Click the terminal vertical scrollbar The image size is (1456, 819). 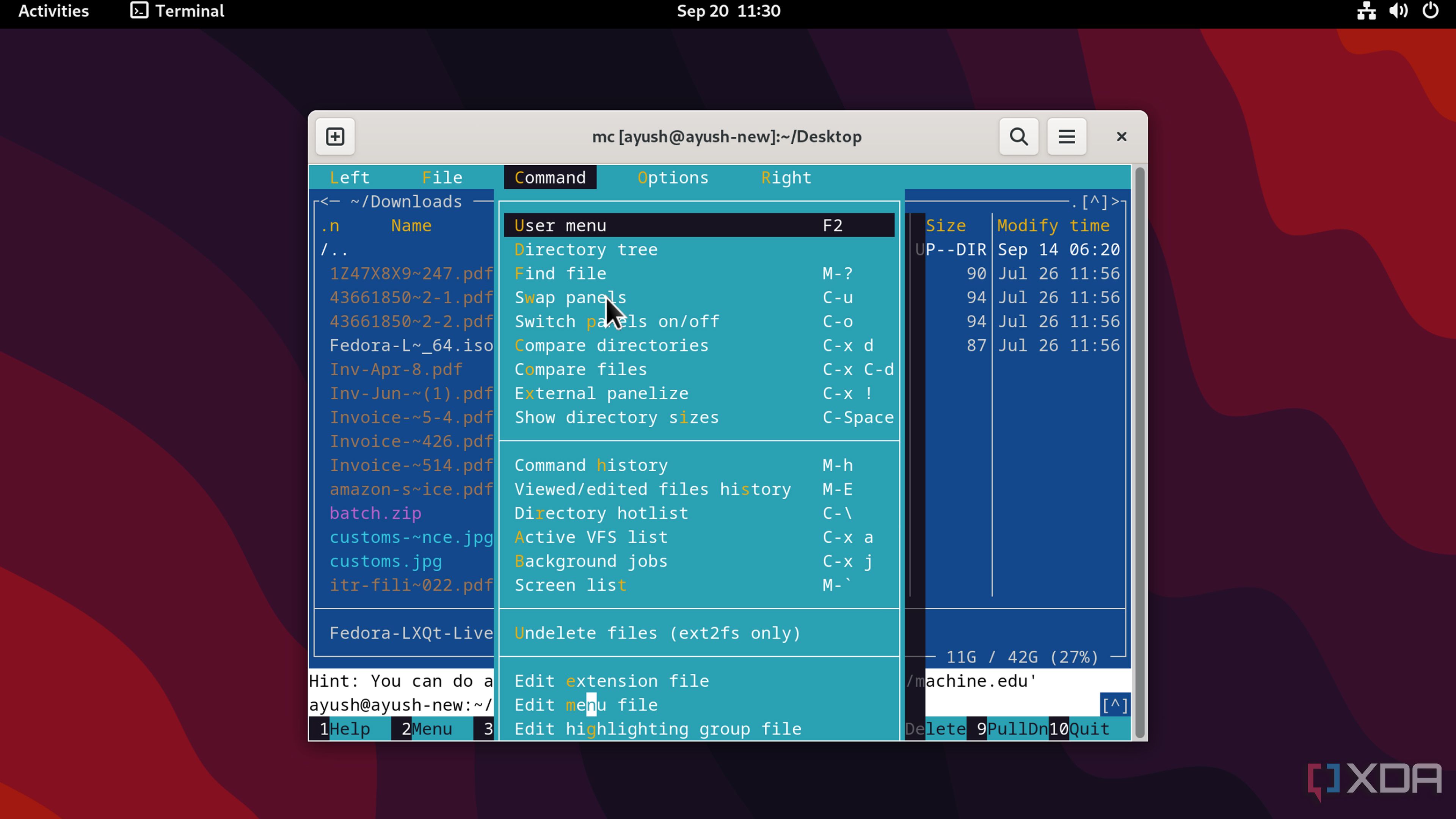[x=1140, y=452]
